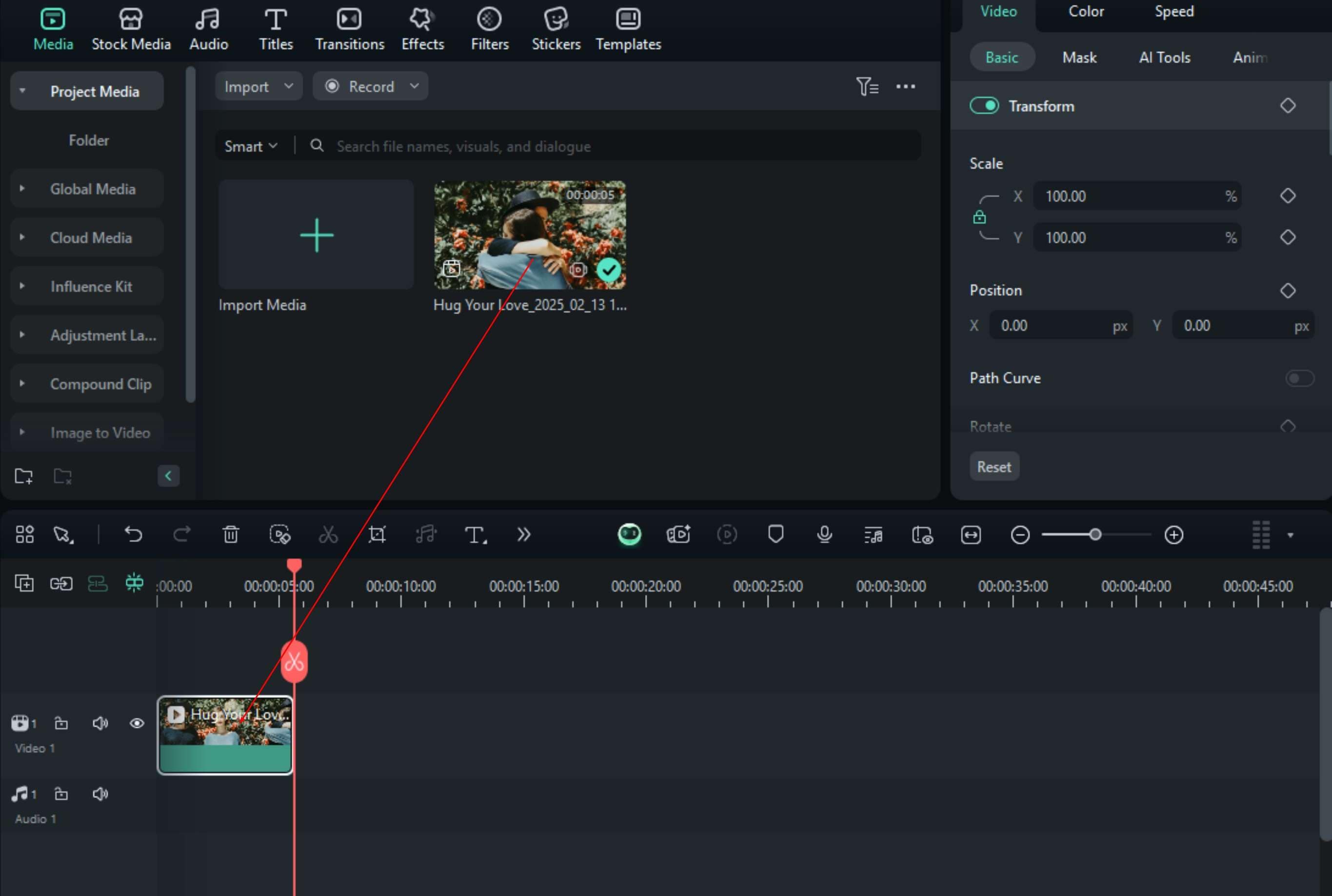Click the Split/Cut tool icon
The image size is (1332, 896).
[328, 534]
